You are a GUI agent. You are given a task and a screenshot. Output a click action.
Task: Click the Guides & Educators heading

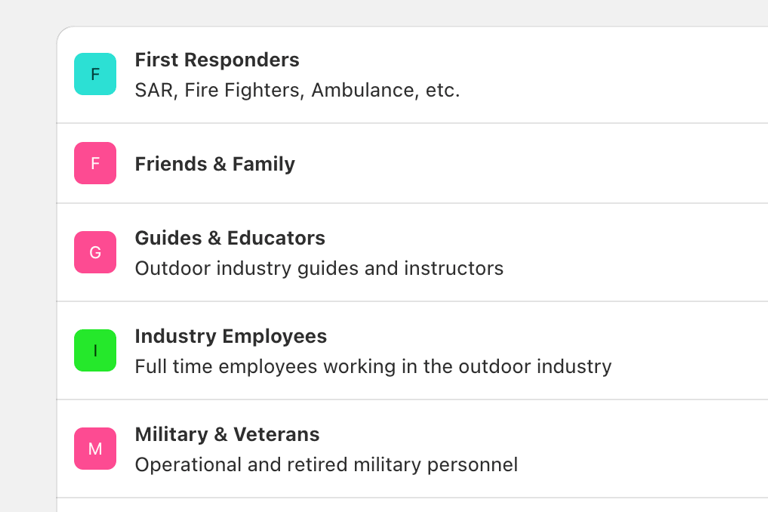(230, 238)
